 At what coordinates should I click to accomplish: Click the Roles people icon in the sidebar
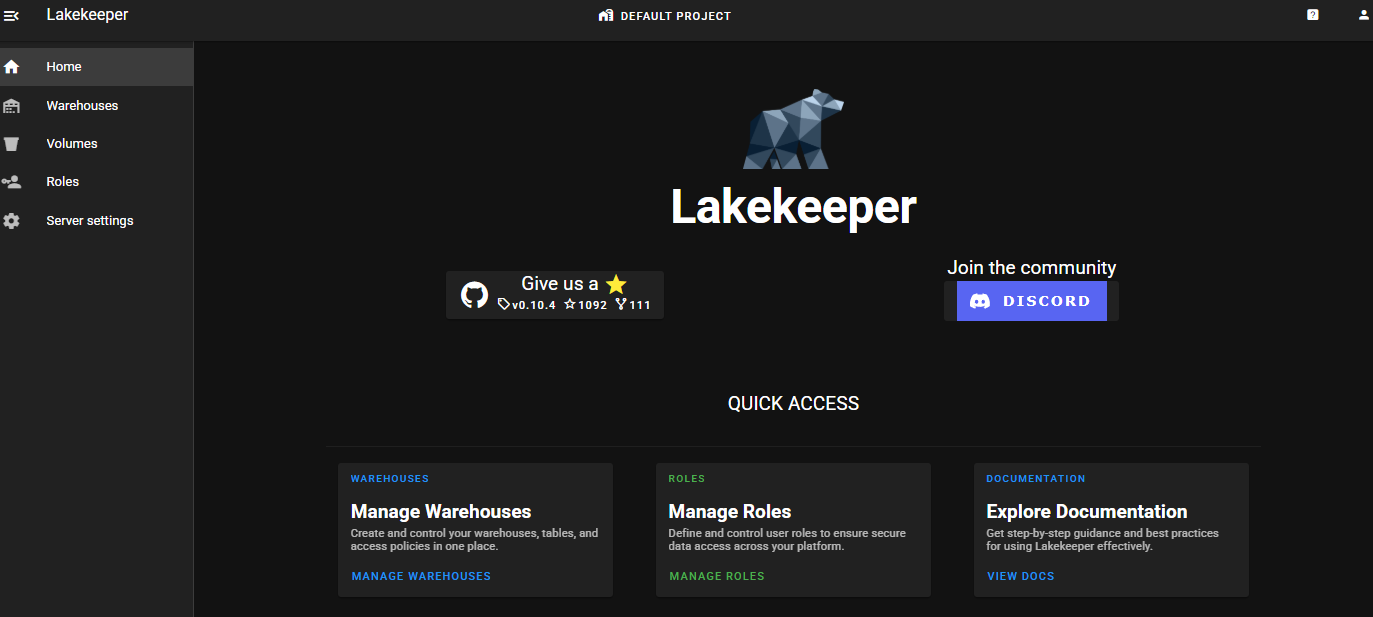pyautogui.click(x=12, y=182)
